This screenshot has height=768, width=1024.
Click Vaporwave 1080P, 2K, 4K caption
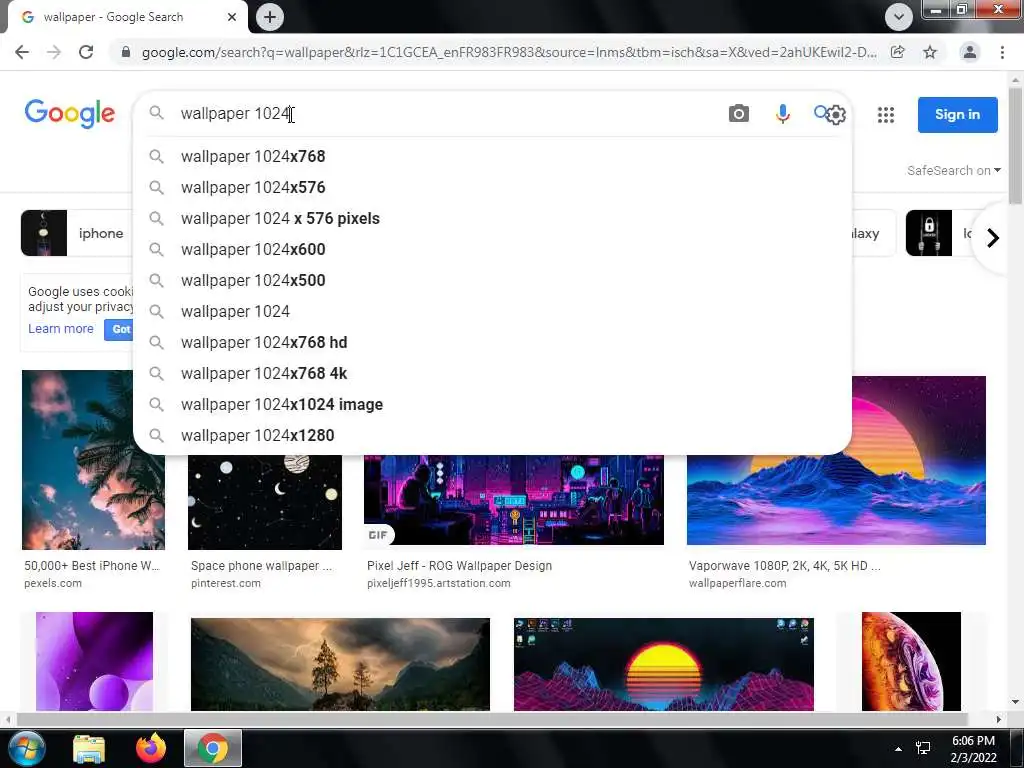tap(784, 566)
